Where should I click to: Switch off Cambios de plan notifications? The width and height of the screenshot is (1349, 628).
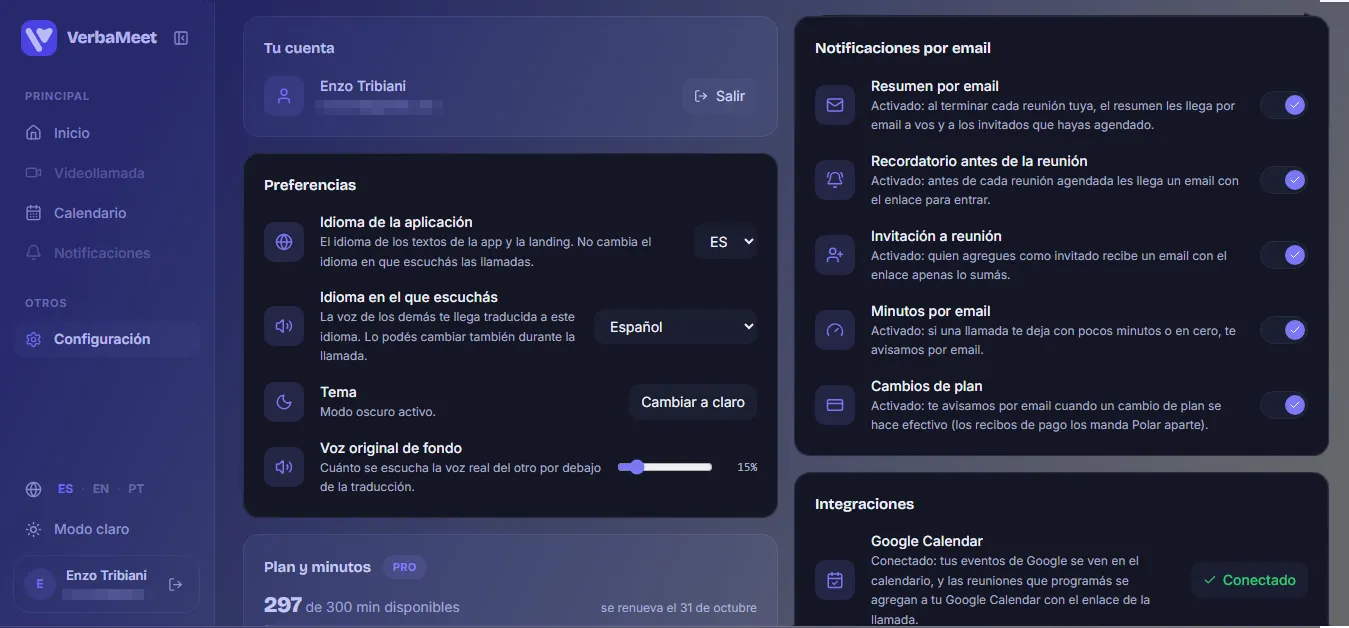tap(1283, 405)
